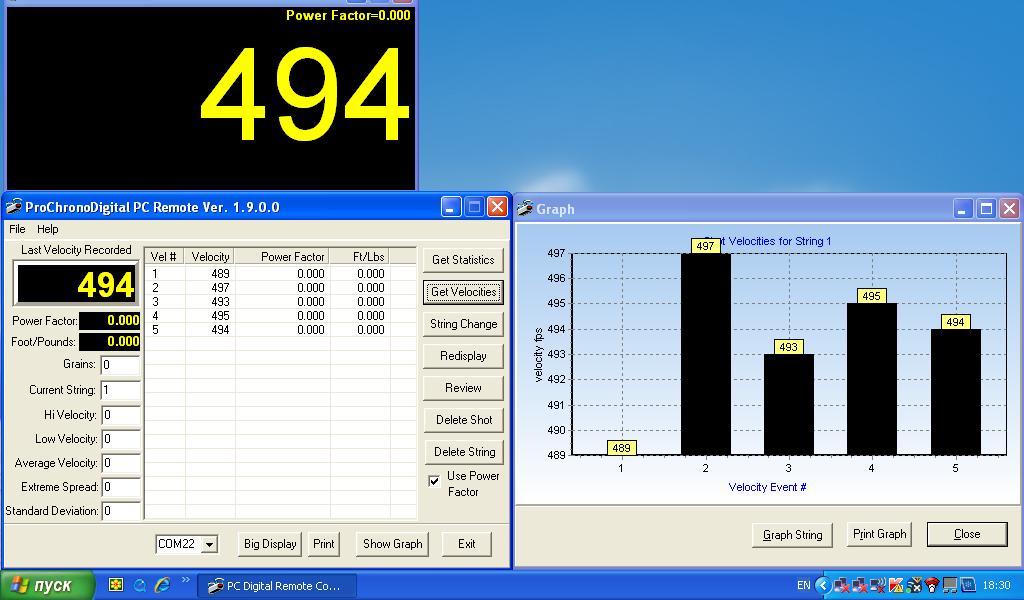The image size is (1024, 600).
Task: Click the ProChronoDigital title bar app icon
Action: (14, 207)
